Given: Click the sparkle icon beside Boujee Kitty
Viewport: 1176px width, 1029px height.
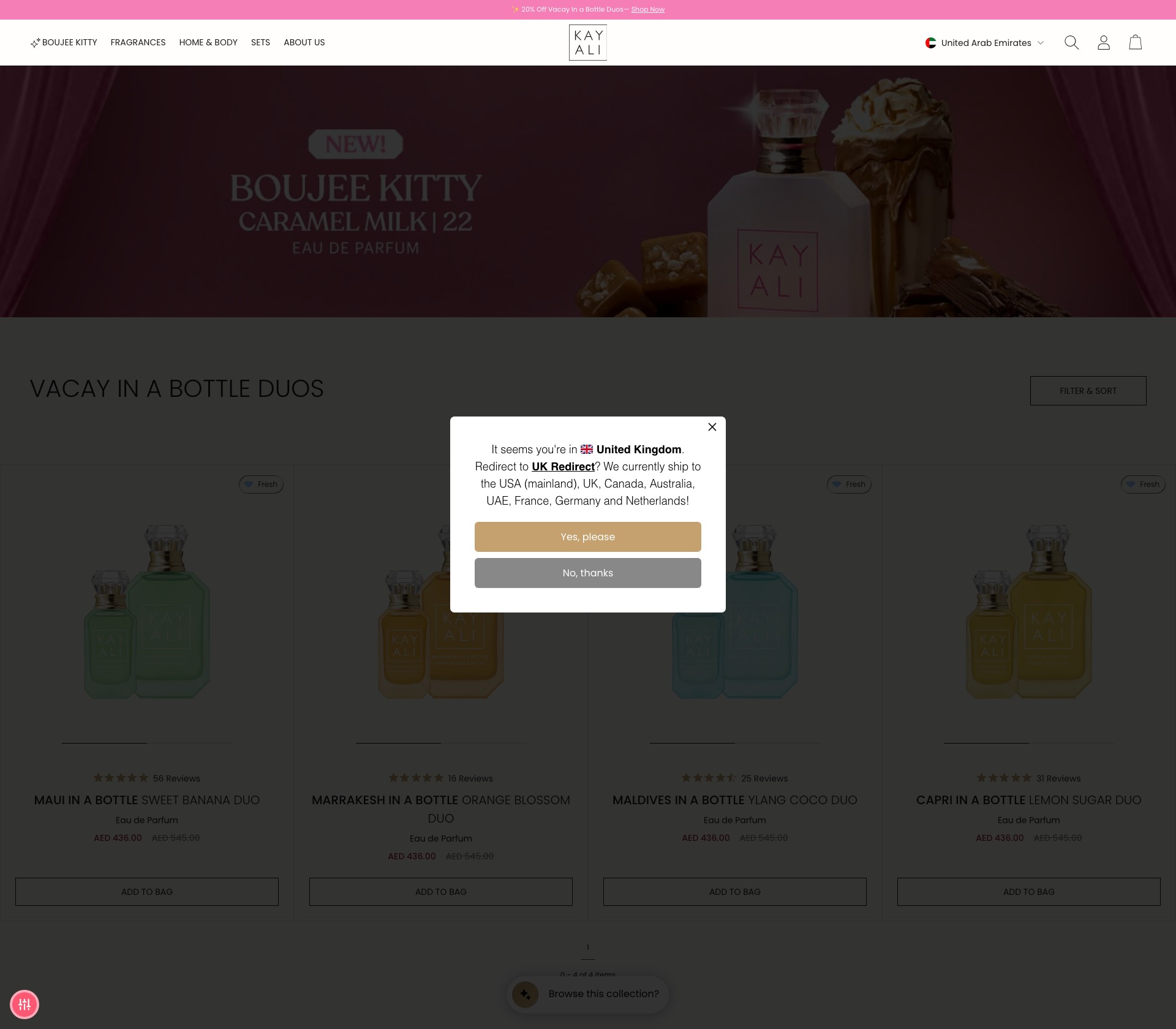Looking at the screenshot, I should pyautogui.click(x=35, y=43).
